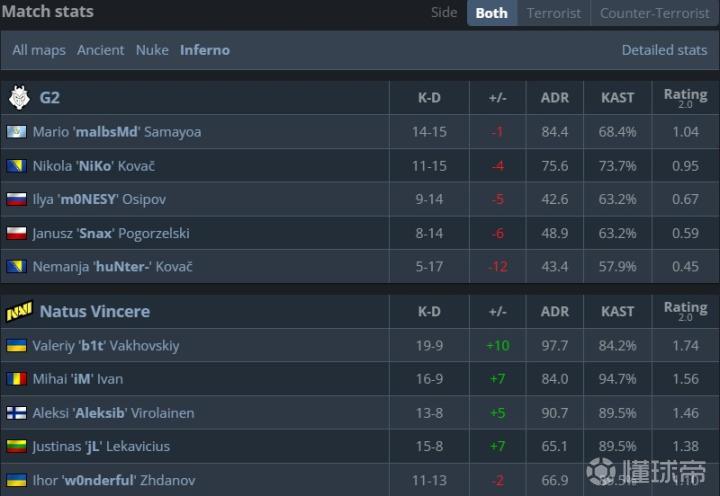Select the Both side filter
The height and width of the screenshot is (496, 720).
[x=491, y=13]
